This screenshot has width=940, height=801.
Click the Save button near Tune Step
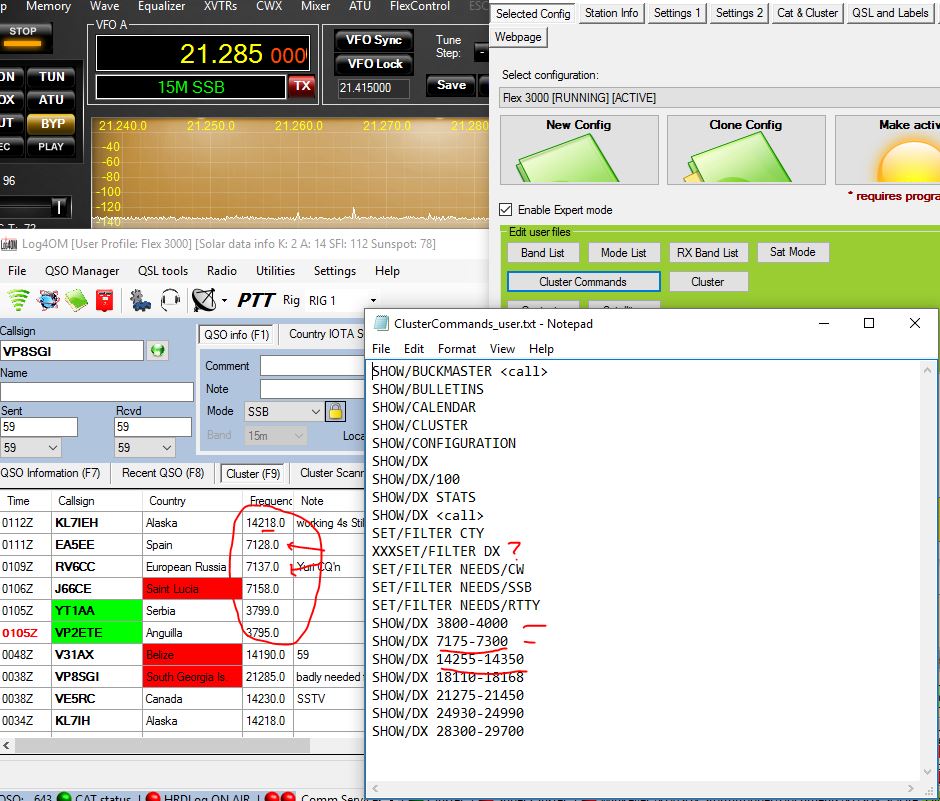(x=451, y=85)
